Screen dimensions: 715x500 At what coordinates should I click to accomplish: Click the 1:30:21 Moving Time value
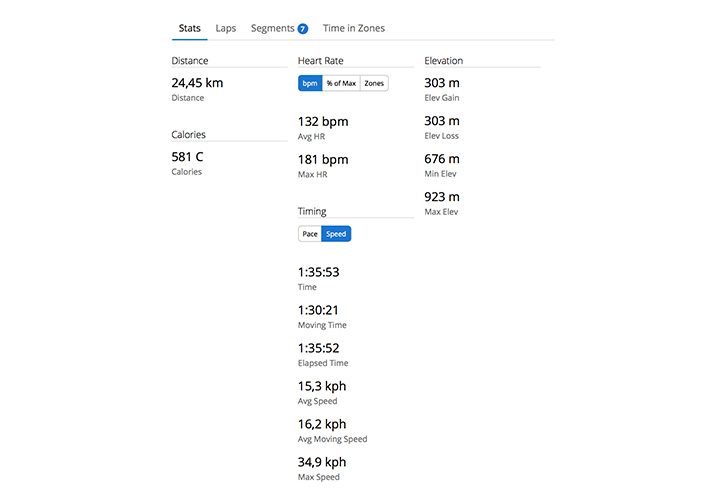pyautogui.click(x=319, y=310)
